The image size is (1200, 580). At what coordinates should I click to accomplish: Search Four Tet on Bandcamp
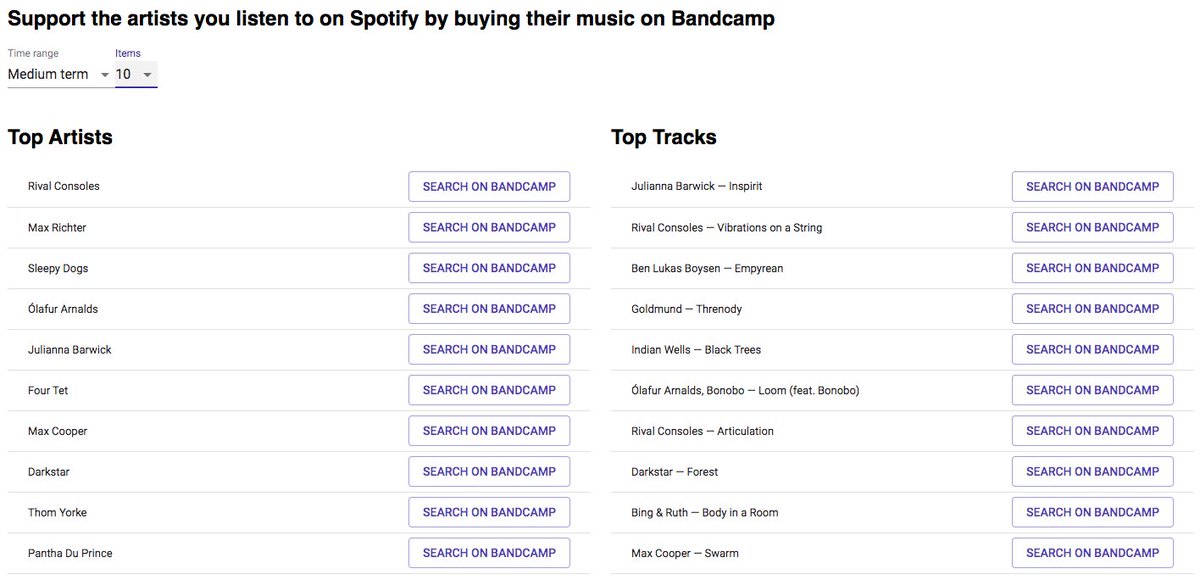[489, 390]
